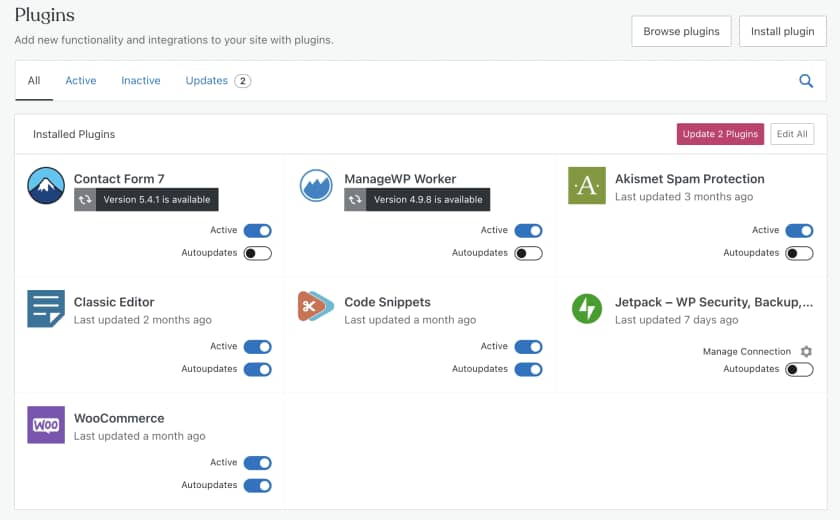Select the All plugins tab
The image size is (840, 520).
coord(34,80)
